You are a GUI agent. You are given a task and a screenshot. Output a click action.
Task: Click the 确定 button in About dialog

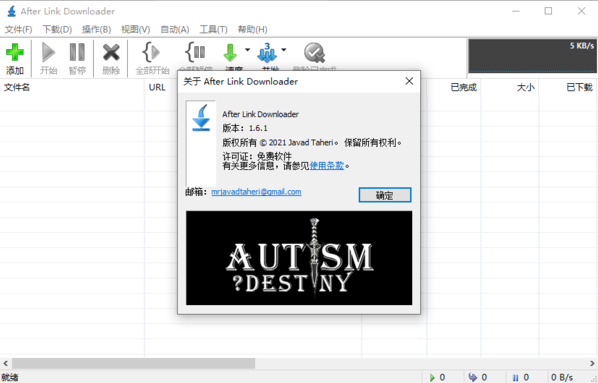[385, 195]
